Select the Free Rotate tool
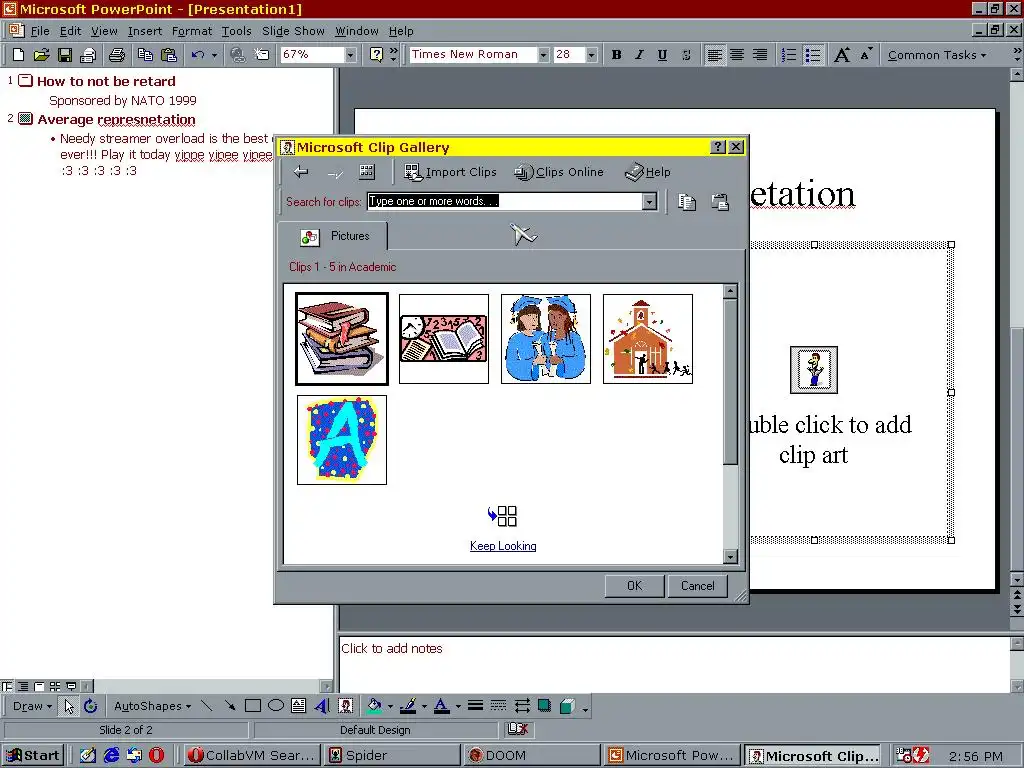Viewport: 1024px width, 768px height. (x=91, y=706)
